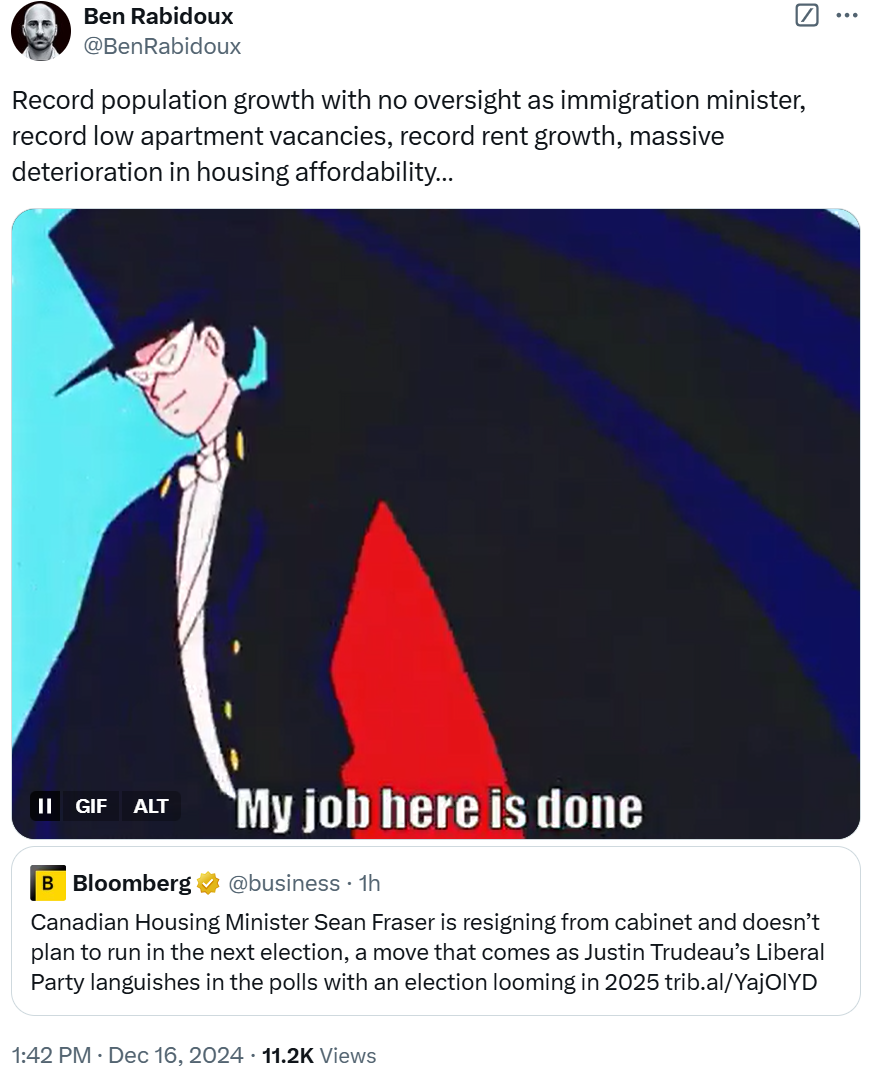Viewport: 870px width, 1066px height.
Task: Open the trib.al/YajOlYD link
Action: point(741,982)
